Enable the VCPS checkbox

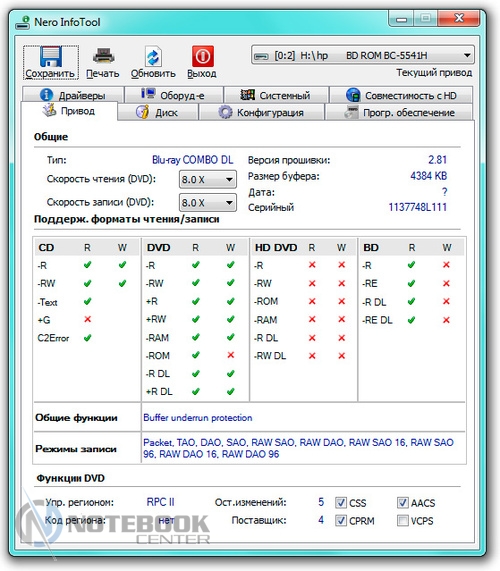[x=402, y=521]
